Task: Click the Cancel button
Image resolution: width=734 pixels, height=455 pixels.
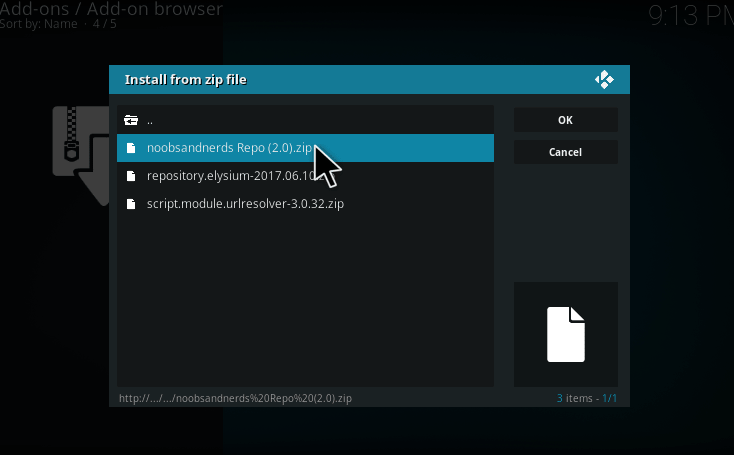Action: 565,152
